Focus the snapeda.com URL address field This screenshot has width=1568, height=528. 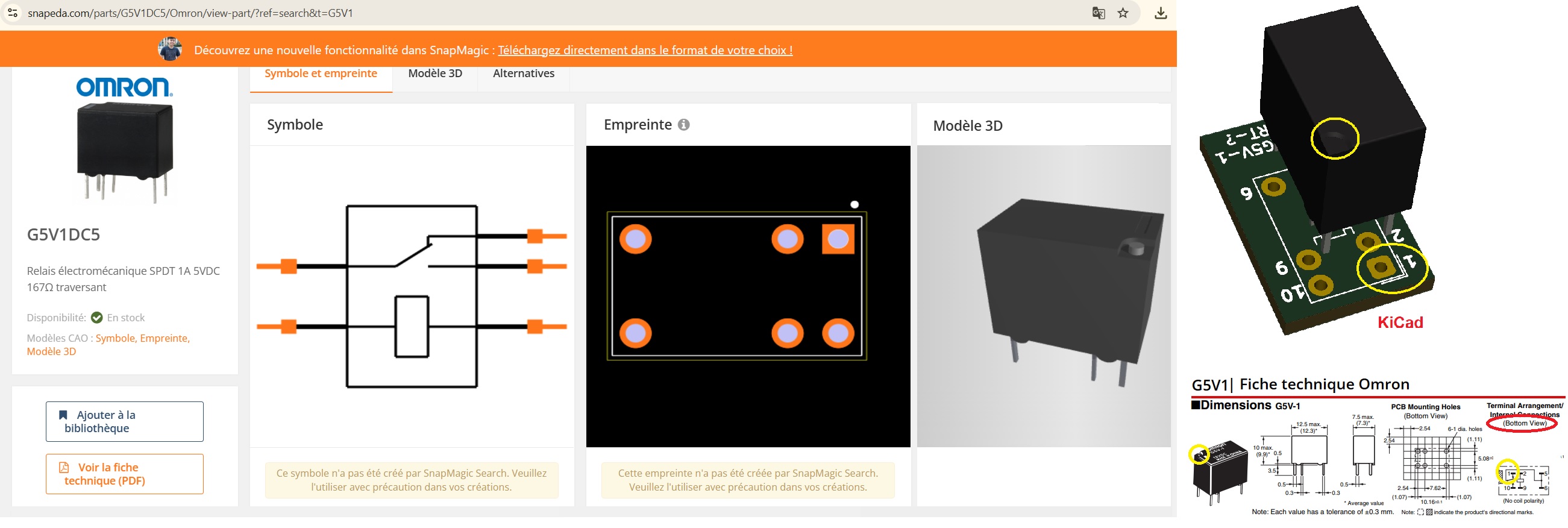[x=190, y=13]
